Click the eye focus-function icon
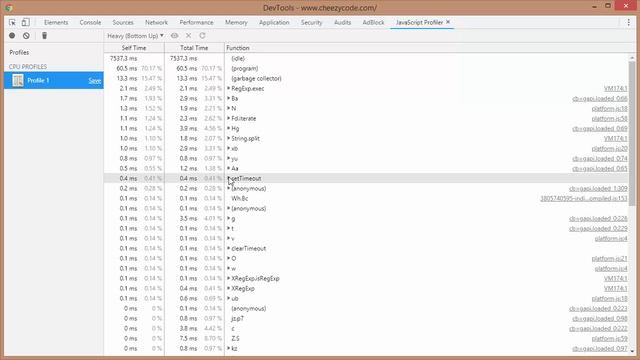Viewport: 640px width, 360px height. [x=175, y=36]
